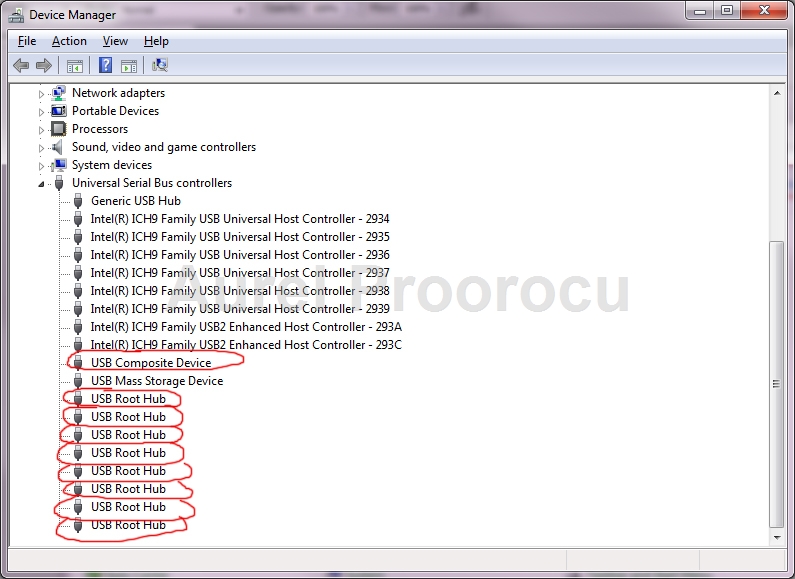
Task: Click the icon beside controller 2938
Action: pos(78,291)
